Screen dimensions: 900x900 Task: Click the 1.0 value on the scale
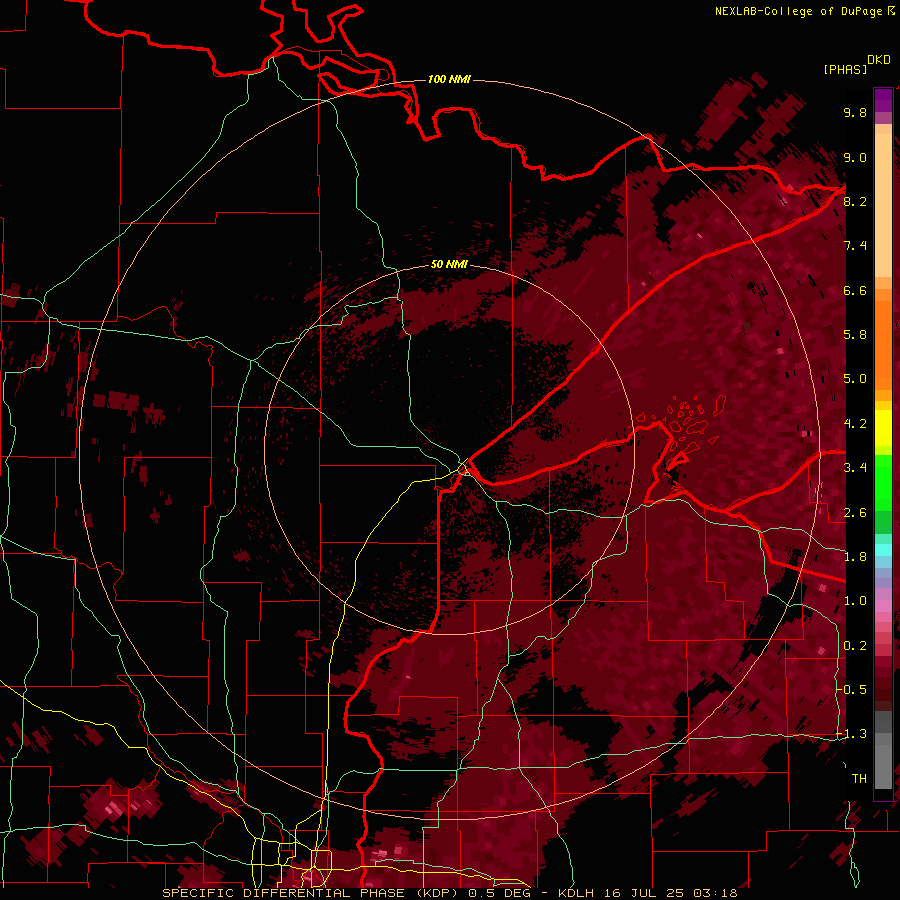click(x=855, y=601)
